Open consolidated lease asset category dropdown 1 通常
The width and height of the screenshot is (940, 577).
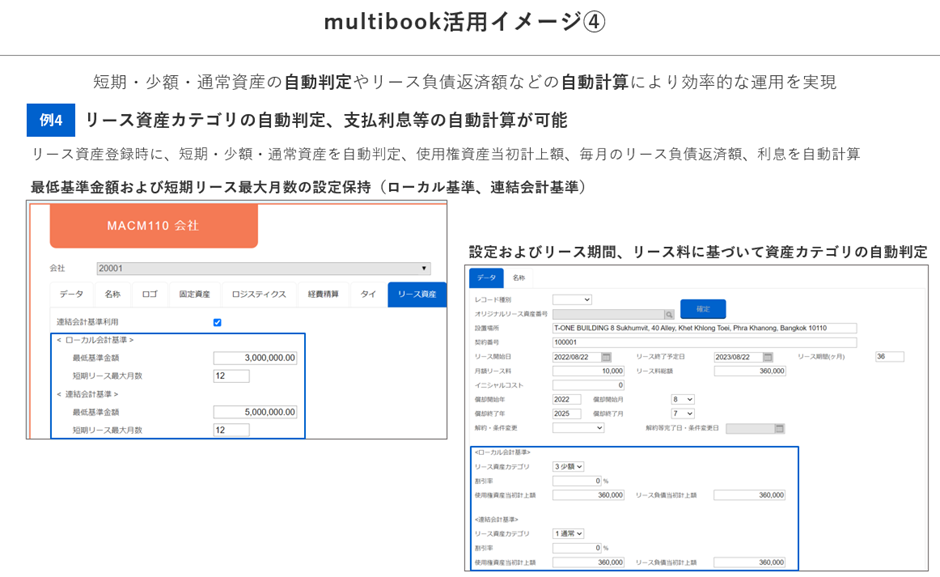(568, 533)
